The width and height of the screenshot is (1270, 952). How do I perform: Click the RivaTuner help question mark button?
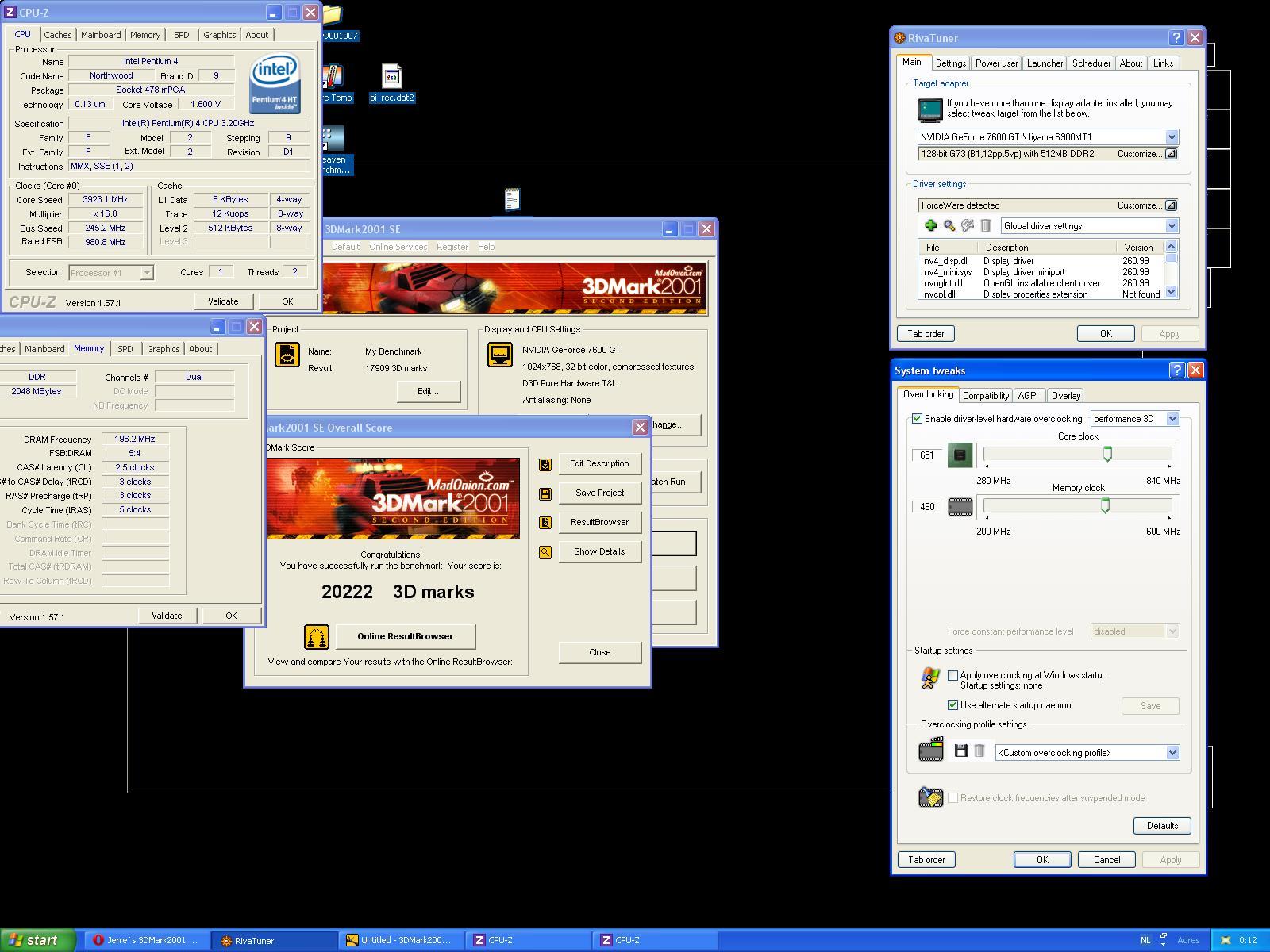(x=1176, y=37)
